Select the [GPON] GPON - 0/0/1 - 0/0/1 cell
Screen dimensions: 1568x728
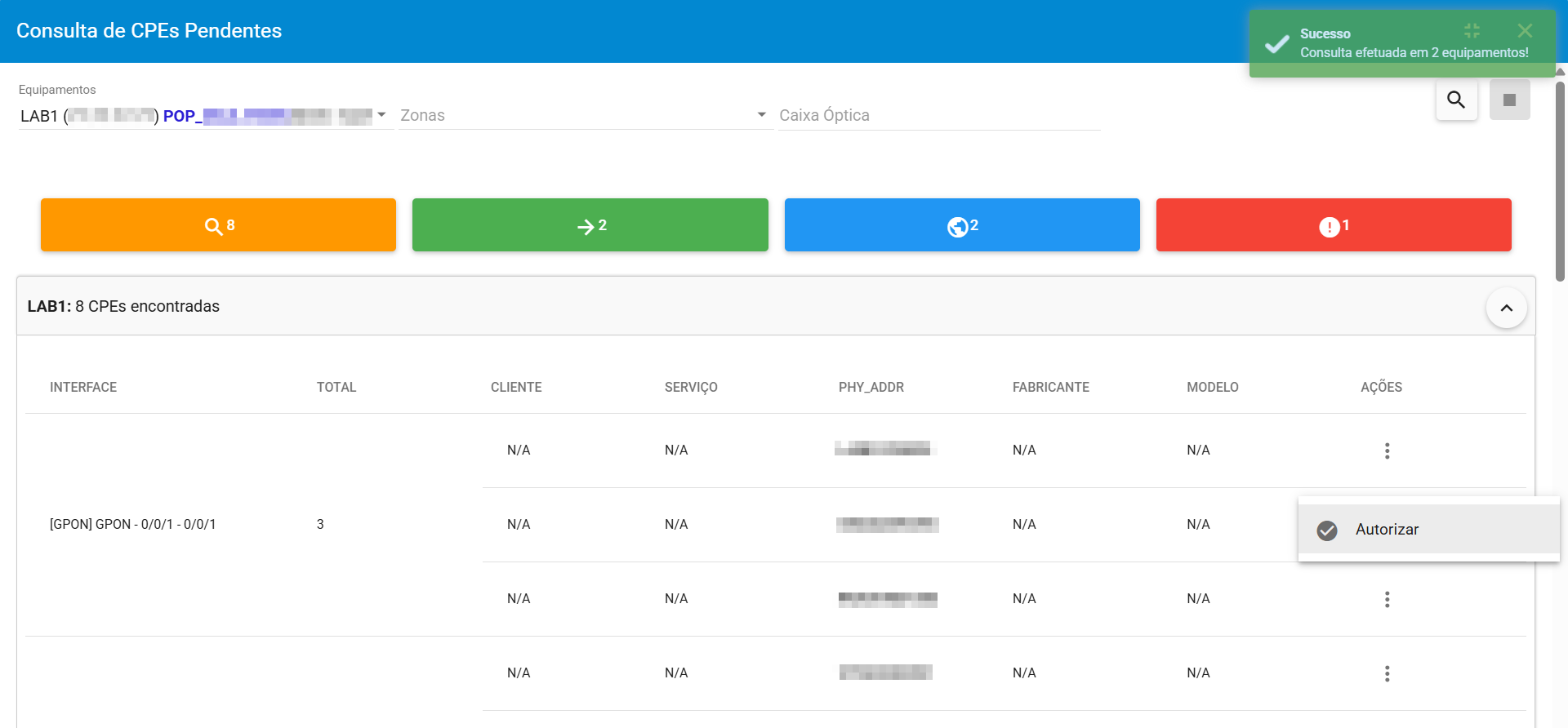pos(133,524)
